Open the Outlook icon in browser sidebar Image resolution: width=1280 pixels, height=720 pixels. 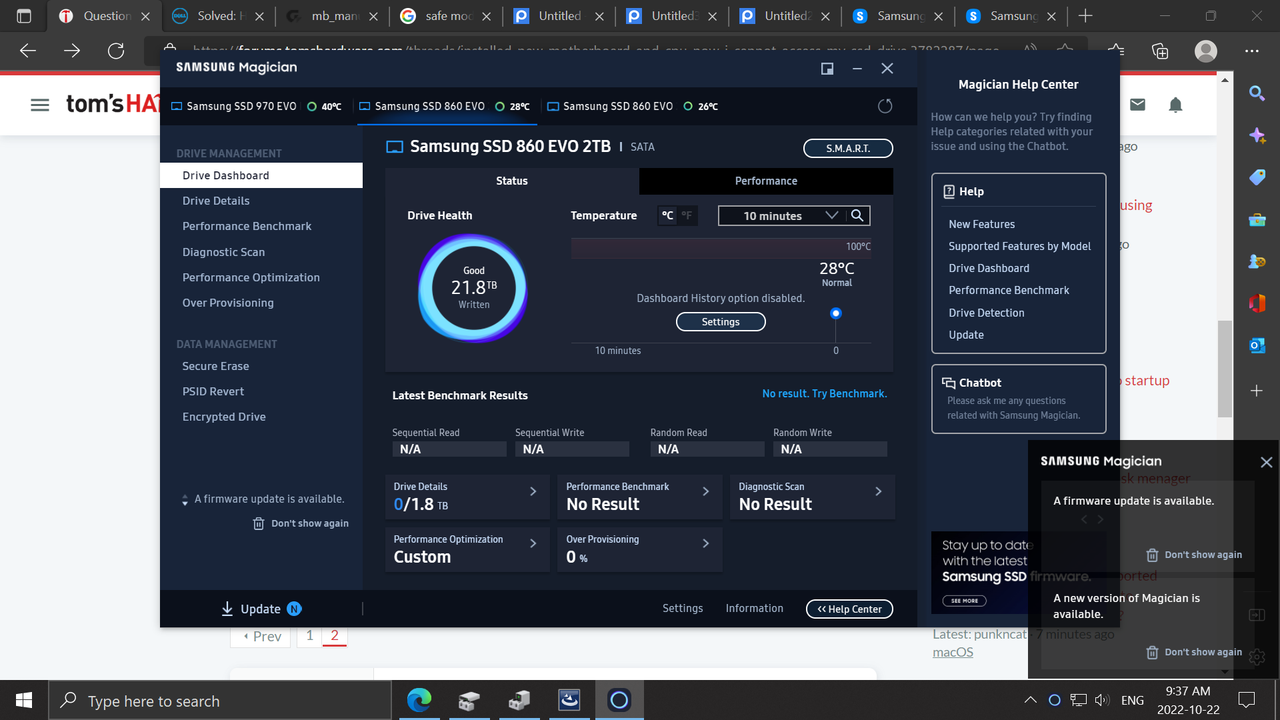1257,345
